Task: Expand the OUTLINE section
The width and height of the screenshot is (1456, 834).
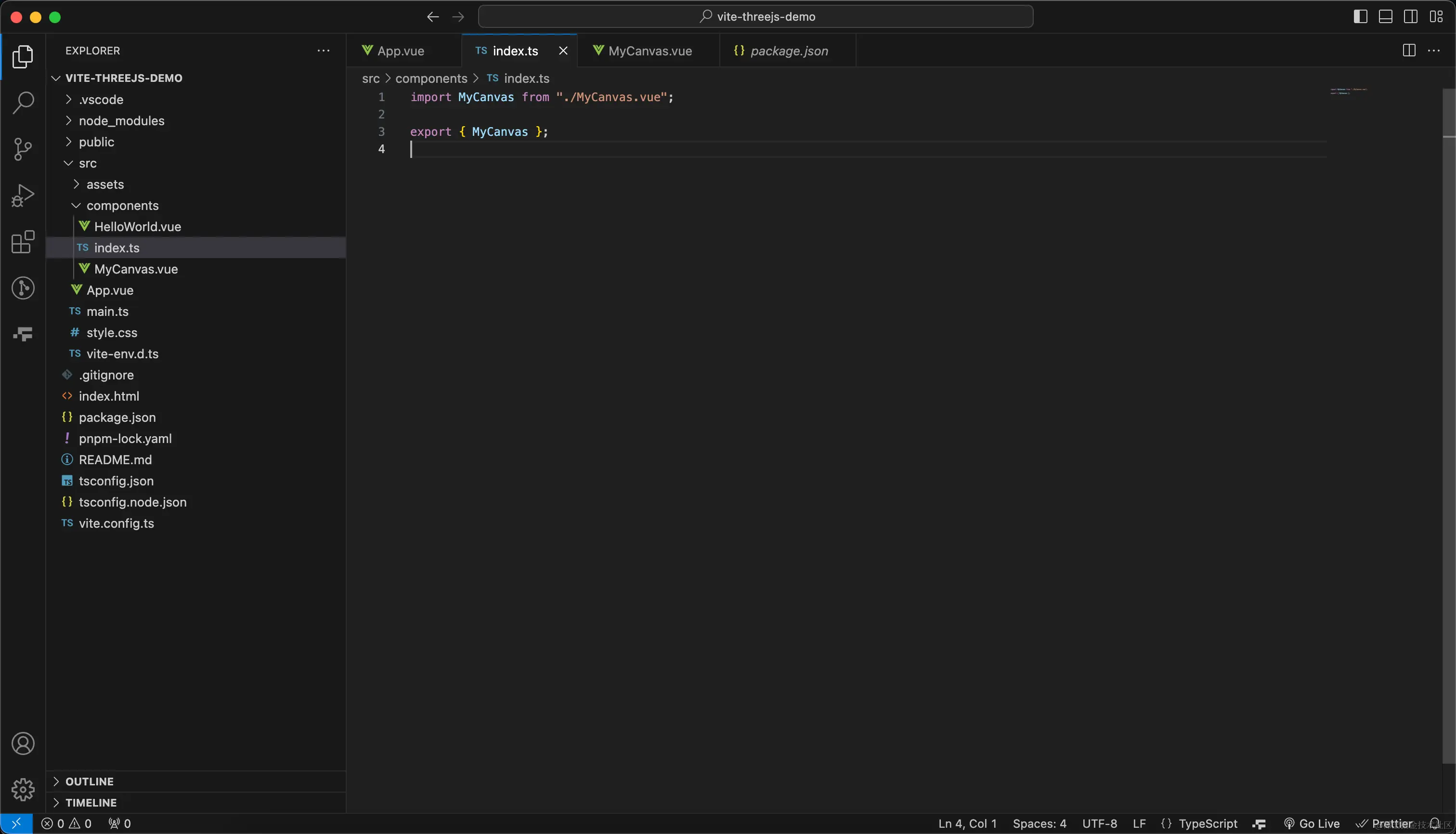Action: (90, 782)
